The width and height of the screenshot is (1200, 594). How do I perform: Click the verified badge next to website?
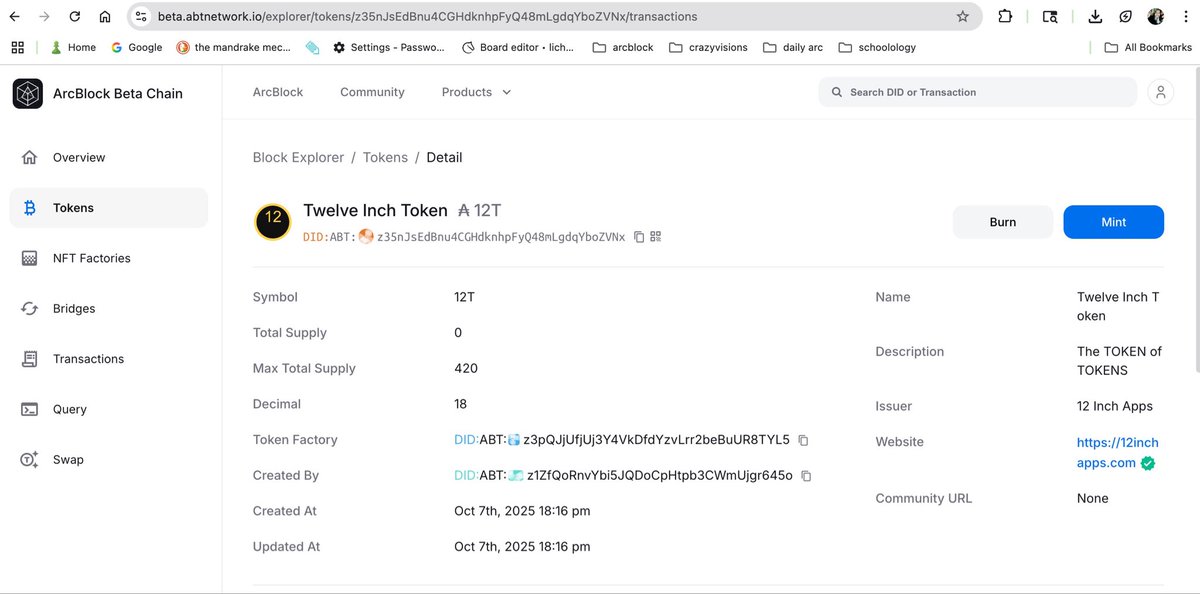[1148, 463]
